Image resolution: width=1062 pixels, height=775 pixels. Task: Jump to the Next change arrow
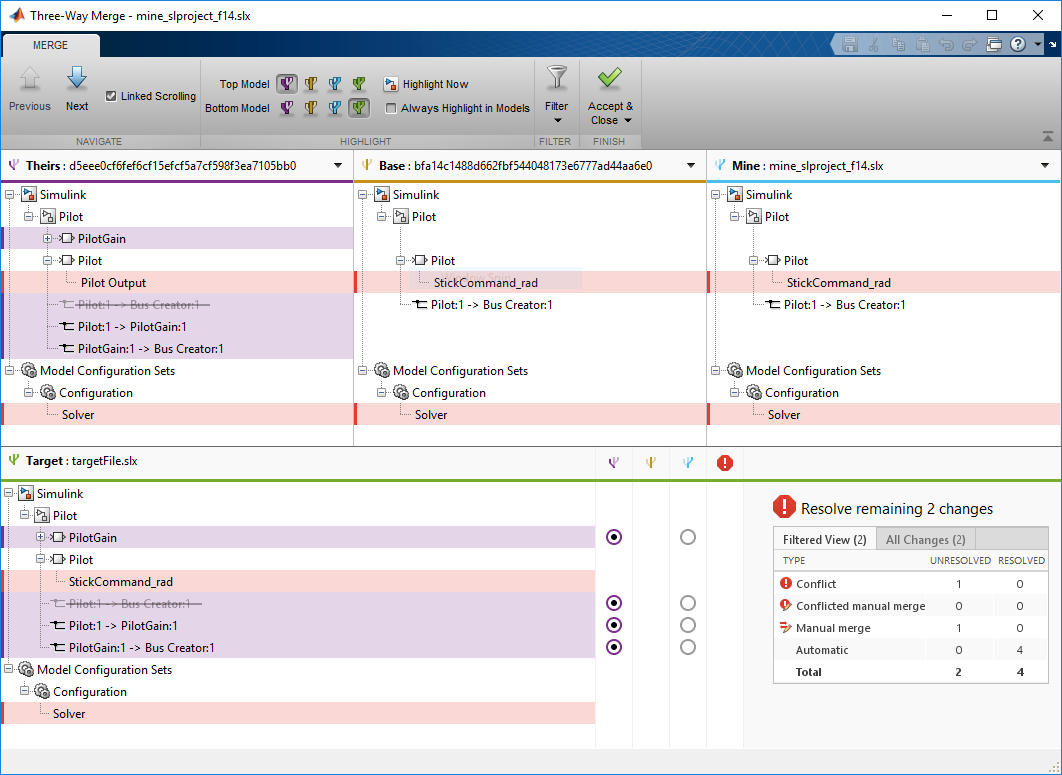pos(77,80)
